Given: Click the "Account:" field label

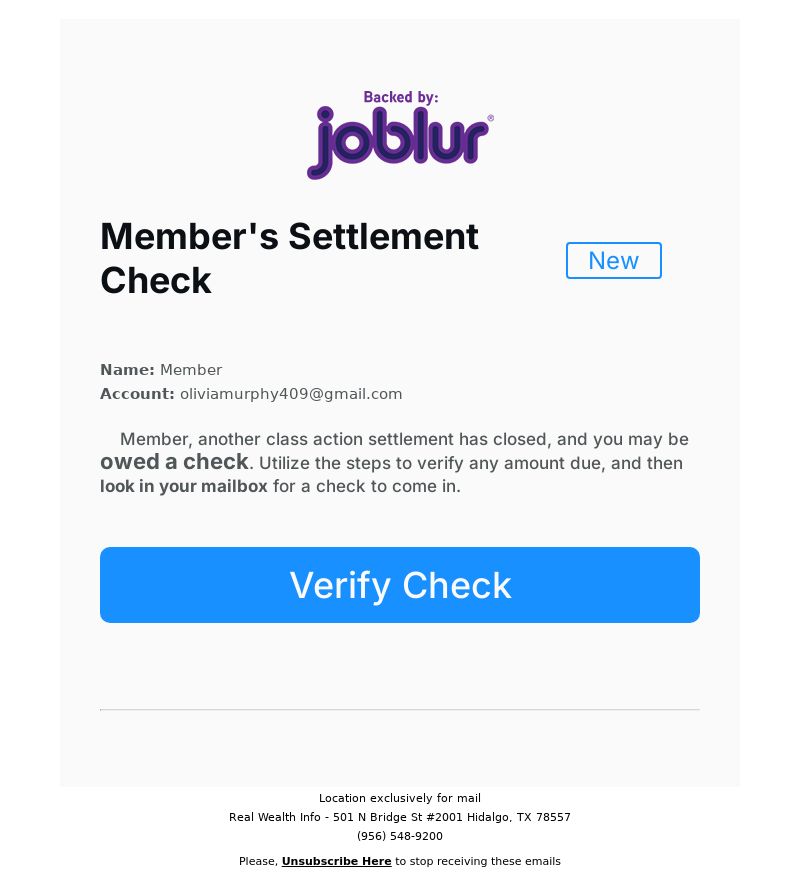Looking at the screenshot, I should coord(137,394).
